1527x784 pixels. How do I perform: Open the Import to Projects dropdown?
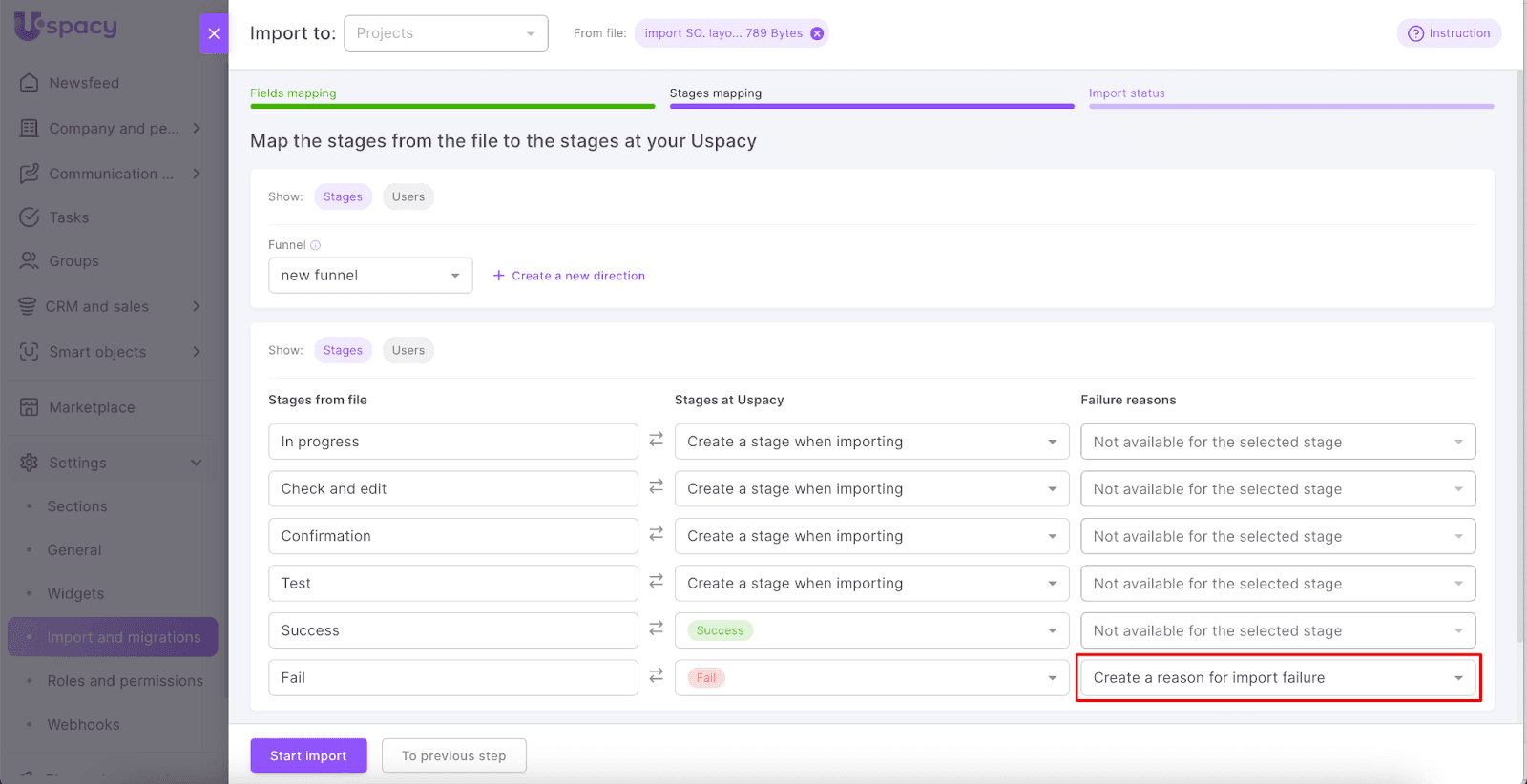coord(446,33)
